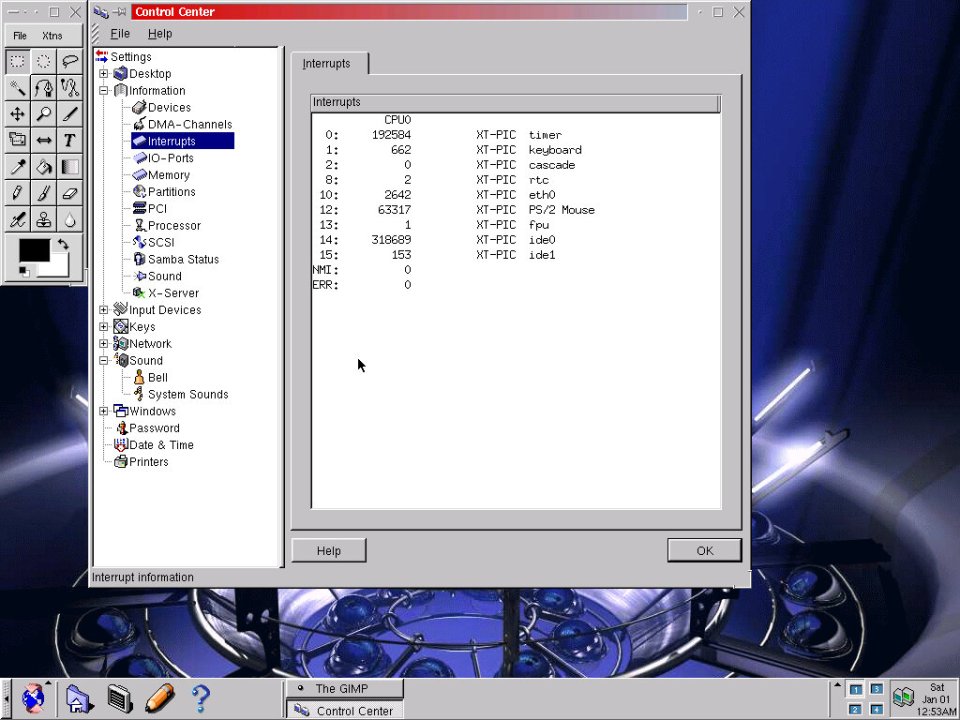The height and width of the screenshot is (720, 960).
Task: Choose the Eraser tool
Action: [x=69, y=193]
